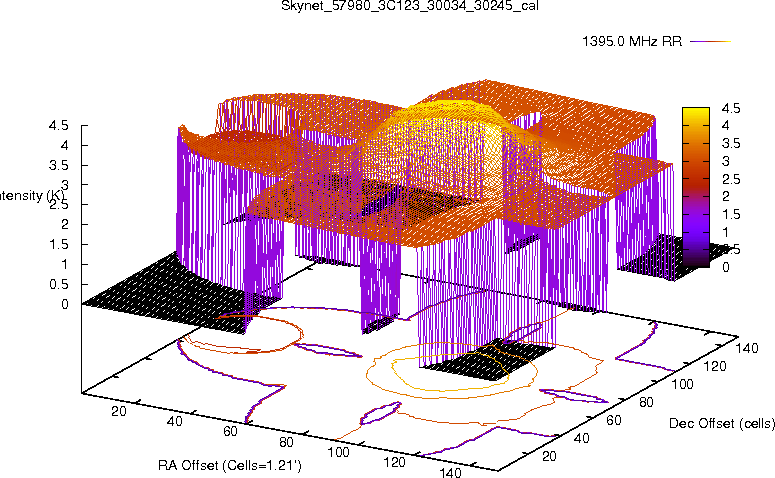Select the legend label 1395.0 MHz RR

[x=632, y=42]
